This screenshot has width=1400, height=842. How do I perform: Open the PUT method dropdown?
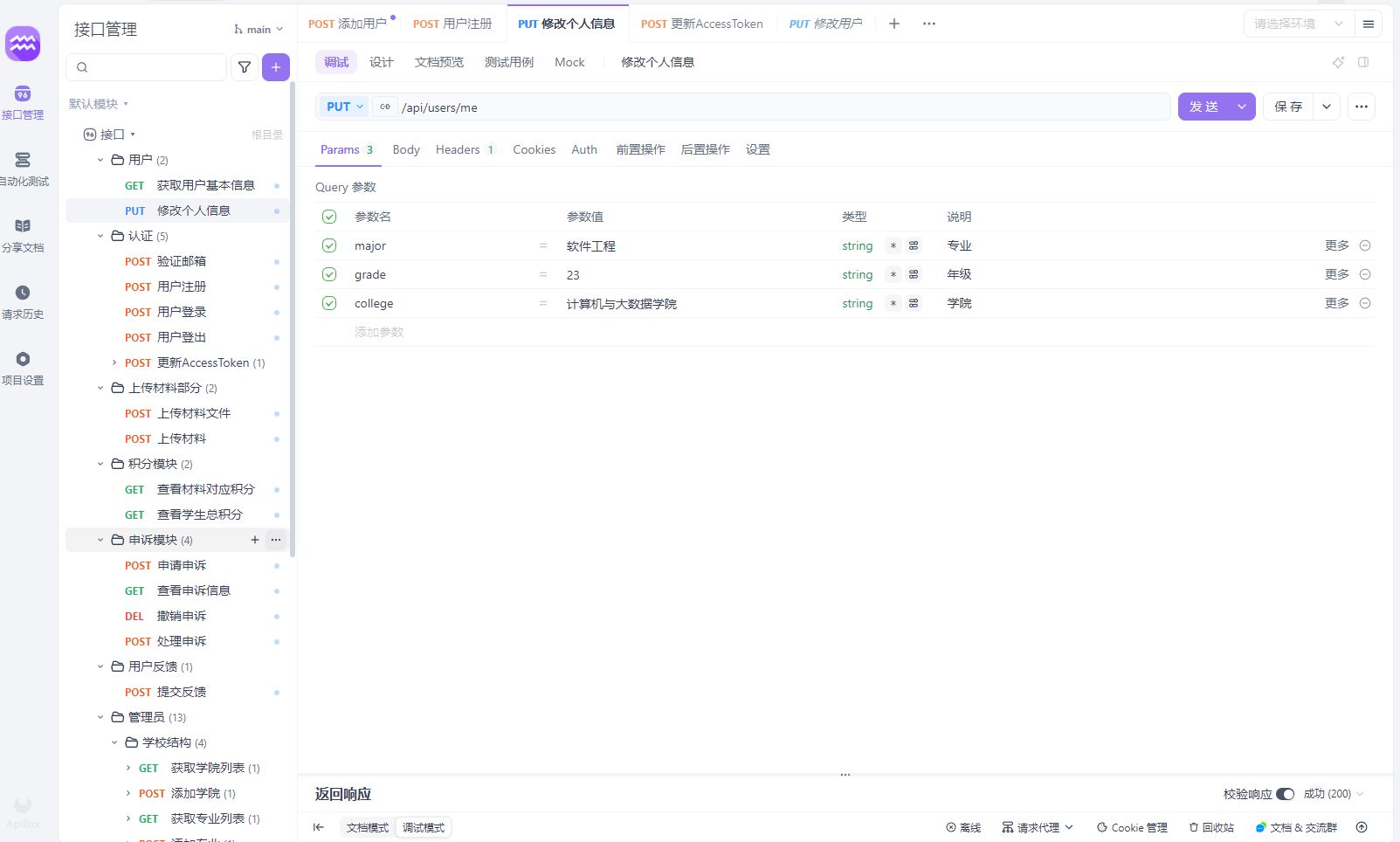tap(346, 107)
